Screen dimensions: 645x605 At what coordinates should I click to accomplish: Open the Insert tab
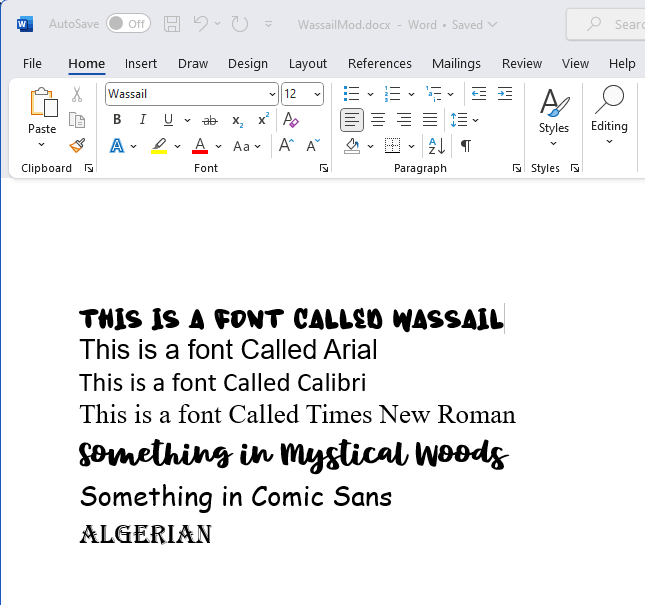coord(141,63)
